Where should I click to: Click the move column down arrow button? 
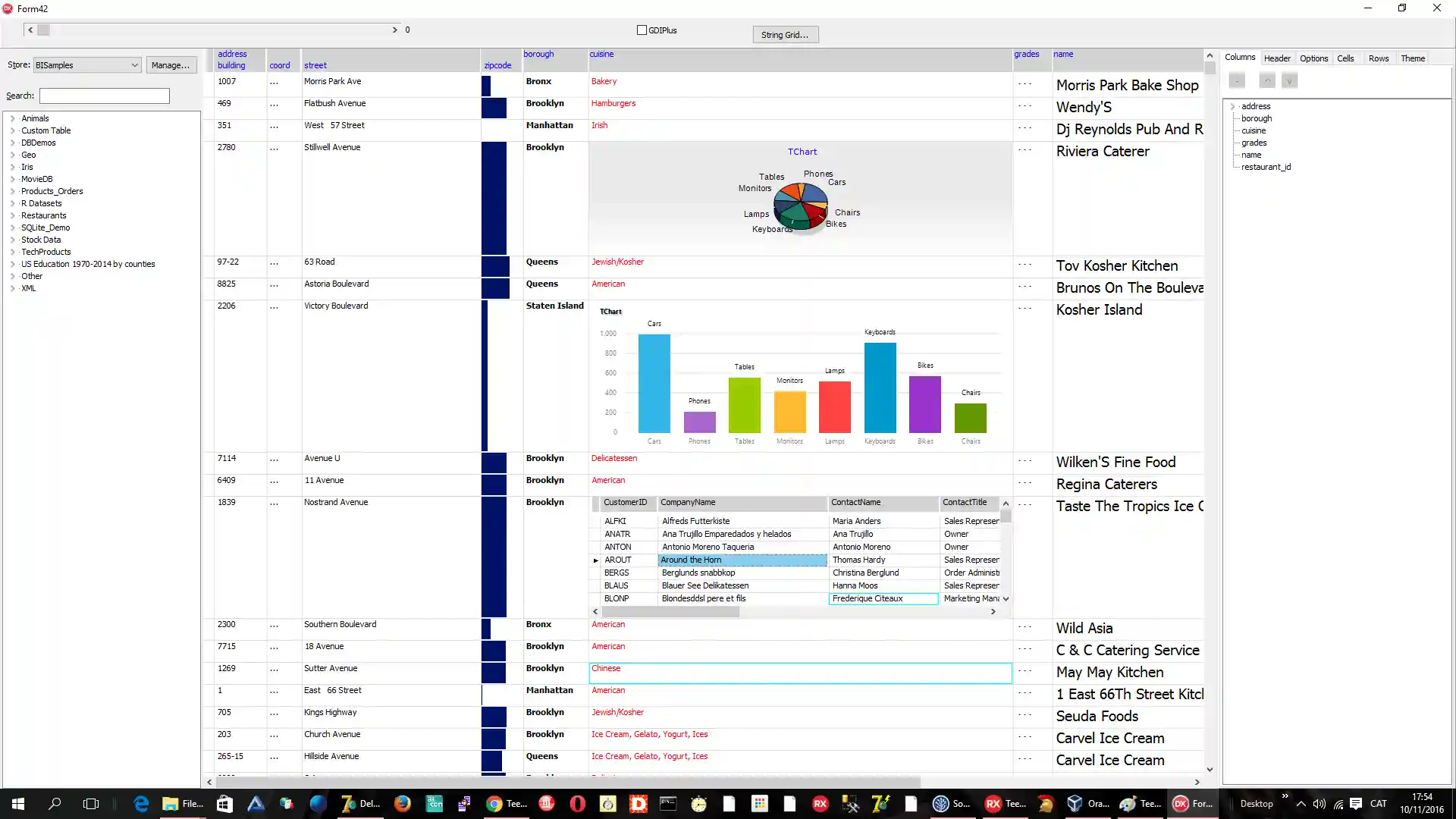tap(1289, 80)
